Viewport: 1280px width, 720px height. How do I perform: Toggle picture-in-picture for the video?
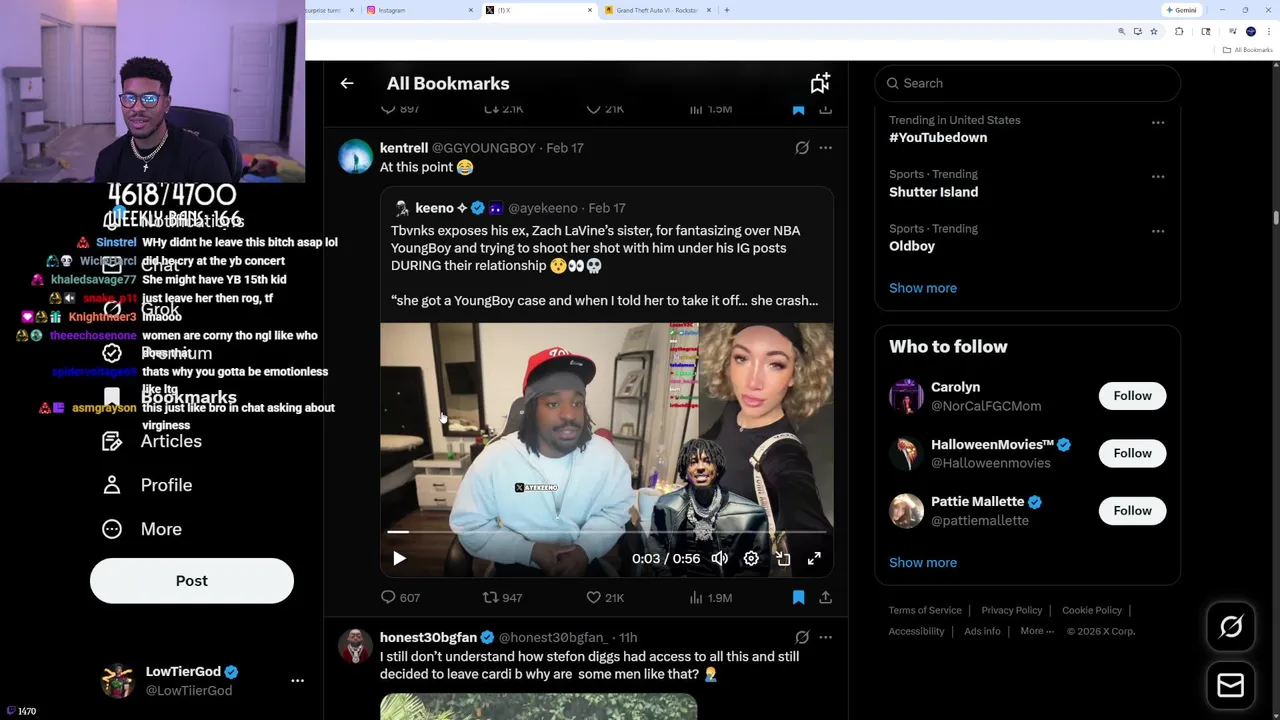pyautogui.click(x=783, y=559)
